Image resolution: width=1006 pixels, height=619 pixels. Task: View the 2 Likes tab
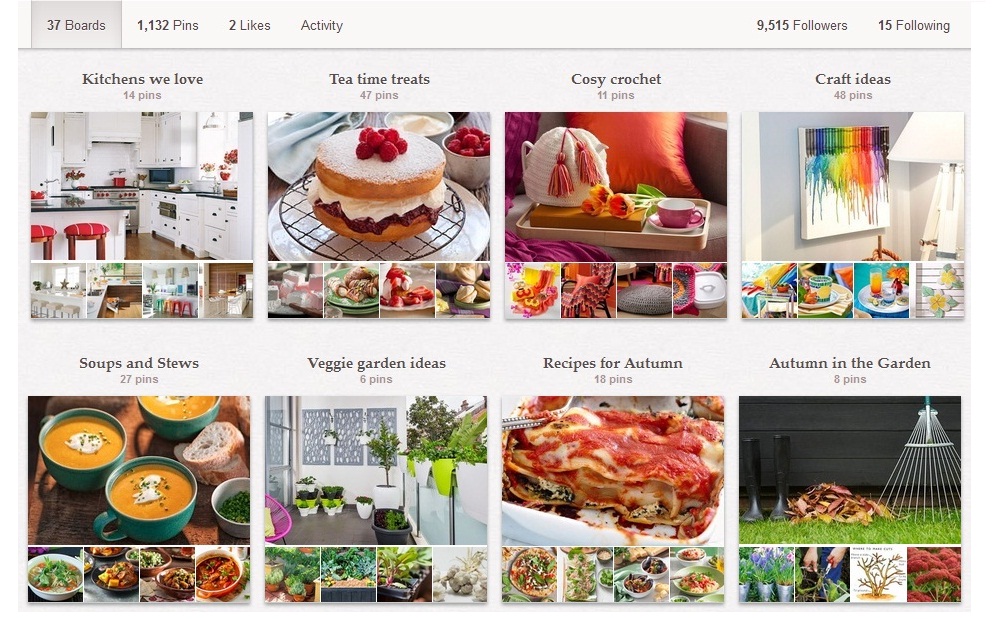250,25
